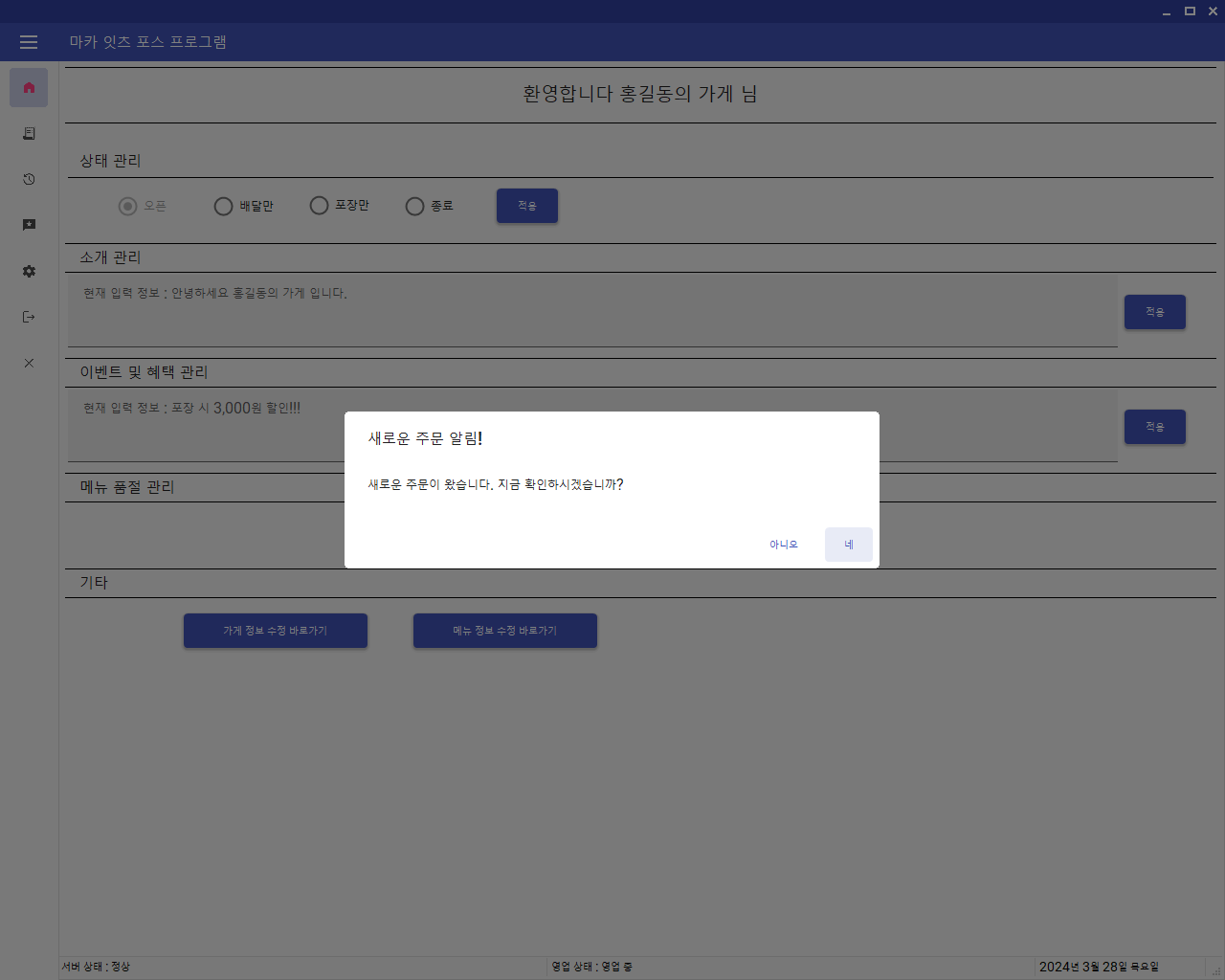Open the history clock icon in sidebar
The width and height of the screenshot is (1225, 980).
click(x=29, y=180)
